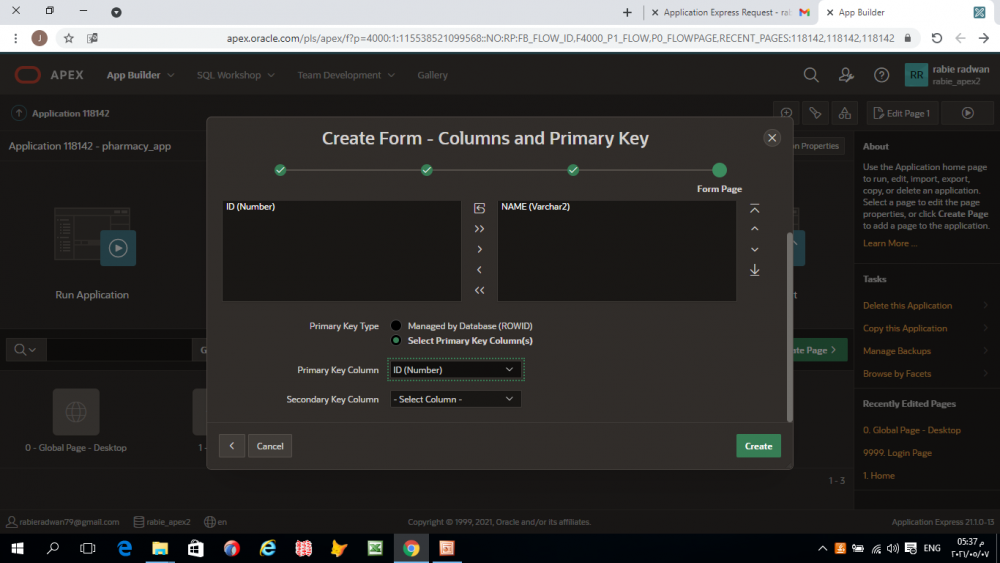Select the Select Primary Key Column(s) option
The height and width of the screenshot is (563, 1000).
pos(396,340)
